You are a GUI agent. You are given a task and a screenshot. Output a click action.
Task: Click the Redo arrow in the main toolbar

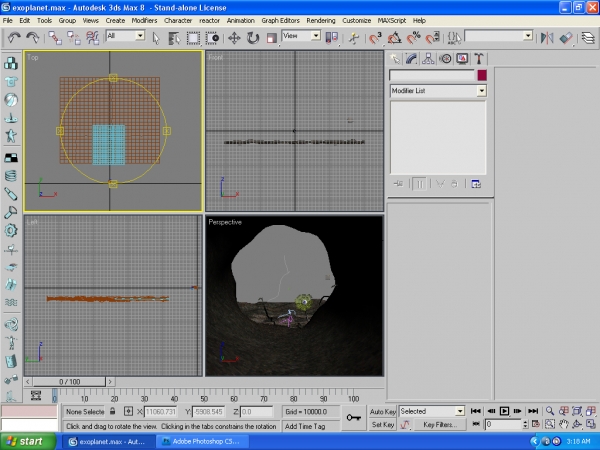(x=33, y=38)
